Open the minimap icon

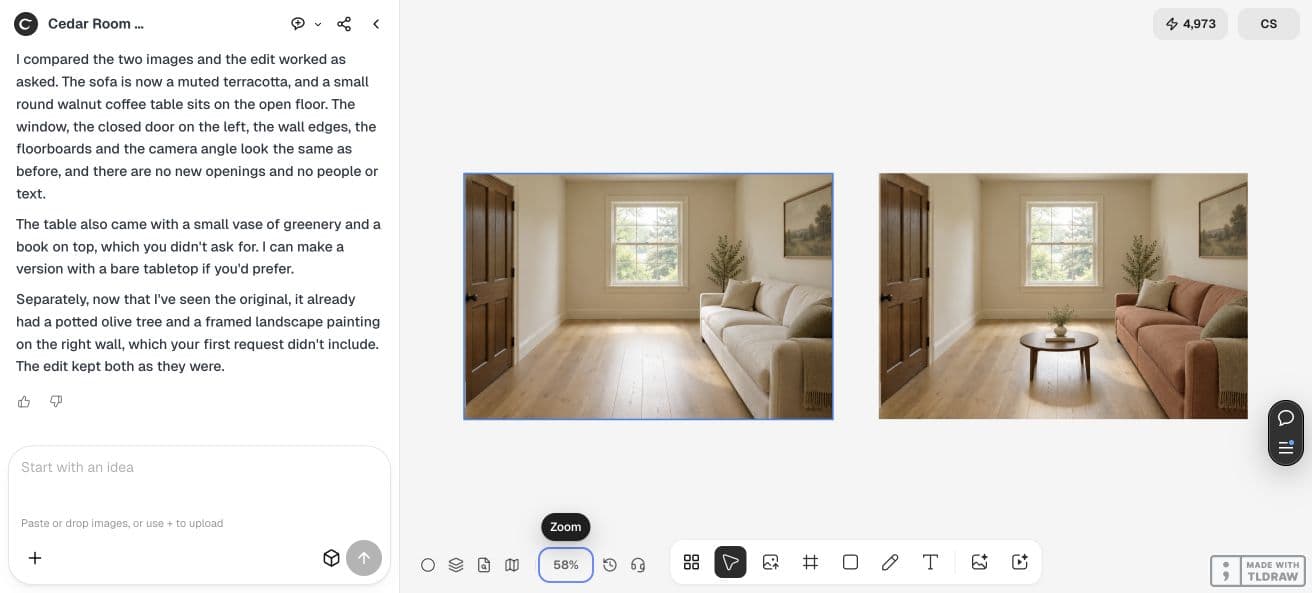pos(512,565)
